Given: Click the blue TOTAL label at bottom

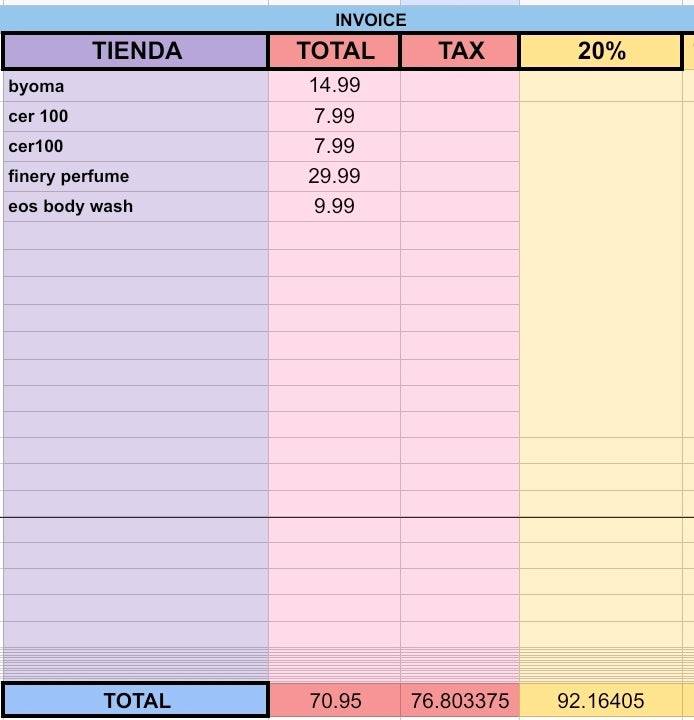Looking at the screenshot, I should click(x=136, y=700).
